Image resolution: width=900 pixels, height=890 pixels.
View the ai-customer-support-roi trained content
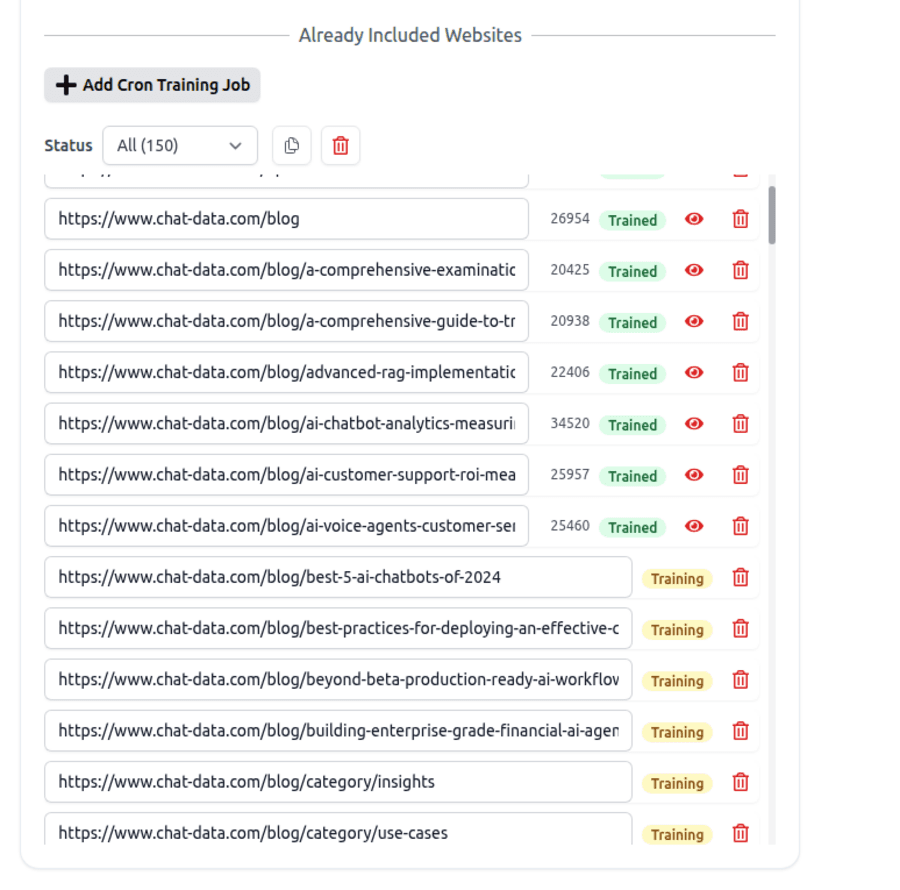pos(693,474)
